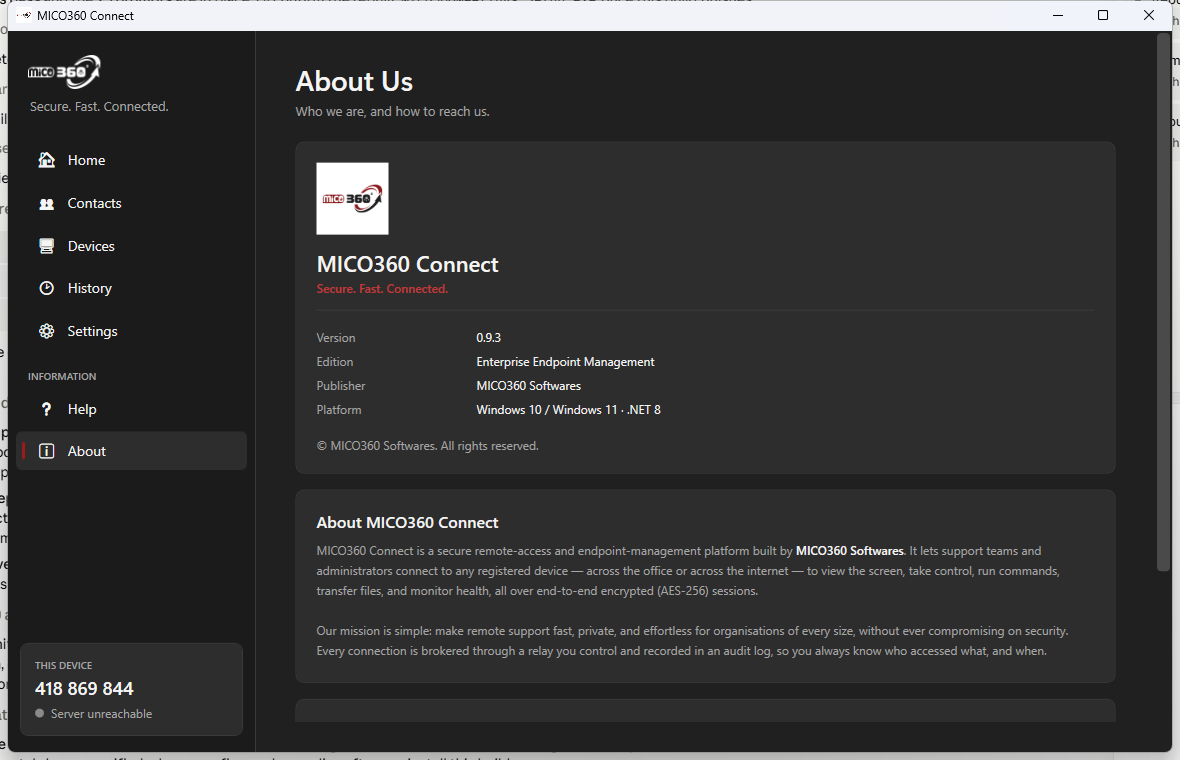Click the sidebar tagline under the logo
The height and width of the screenshot is (760, 1180).
click(99, 106)
